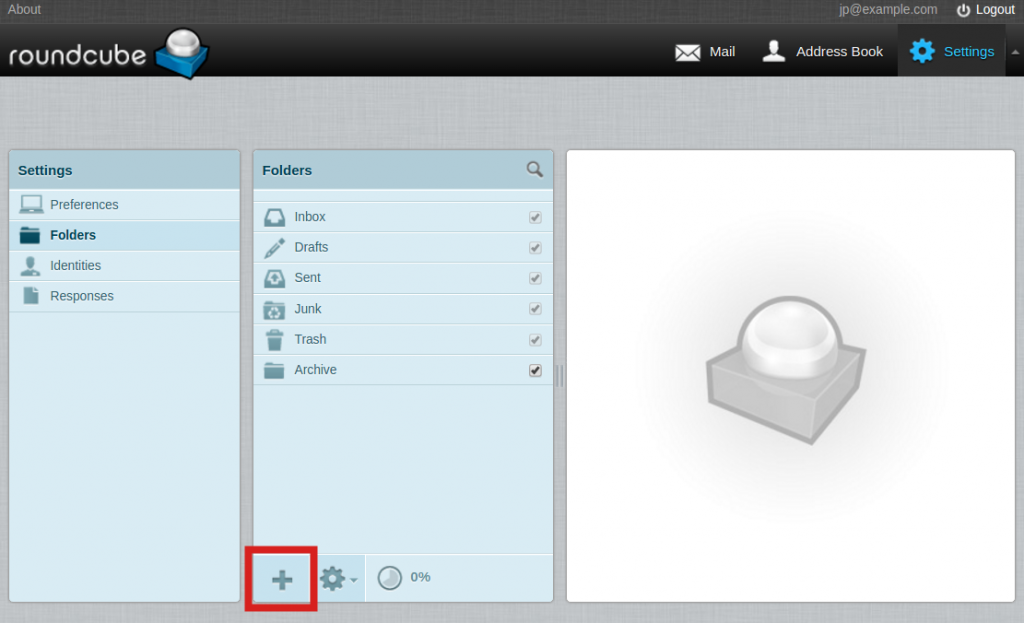Toggle the Trash subscription checkbox
This screenshot has height=623, width=1024.
[536, 340]
